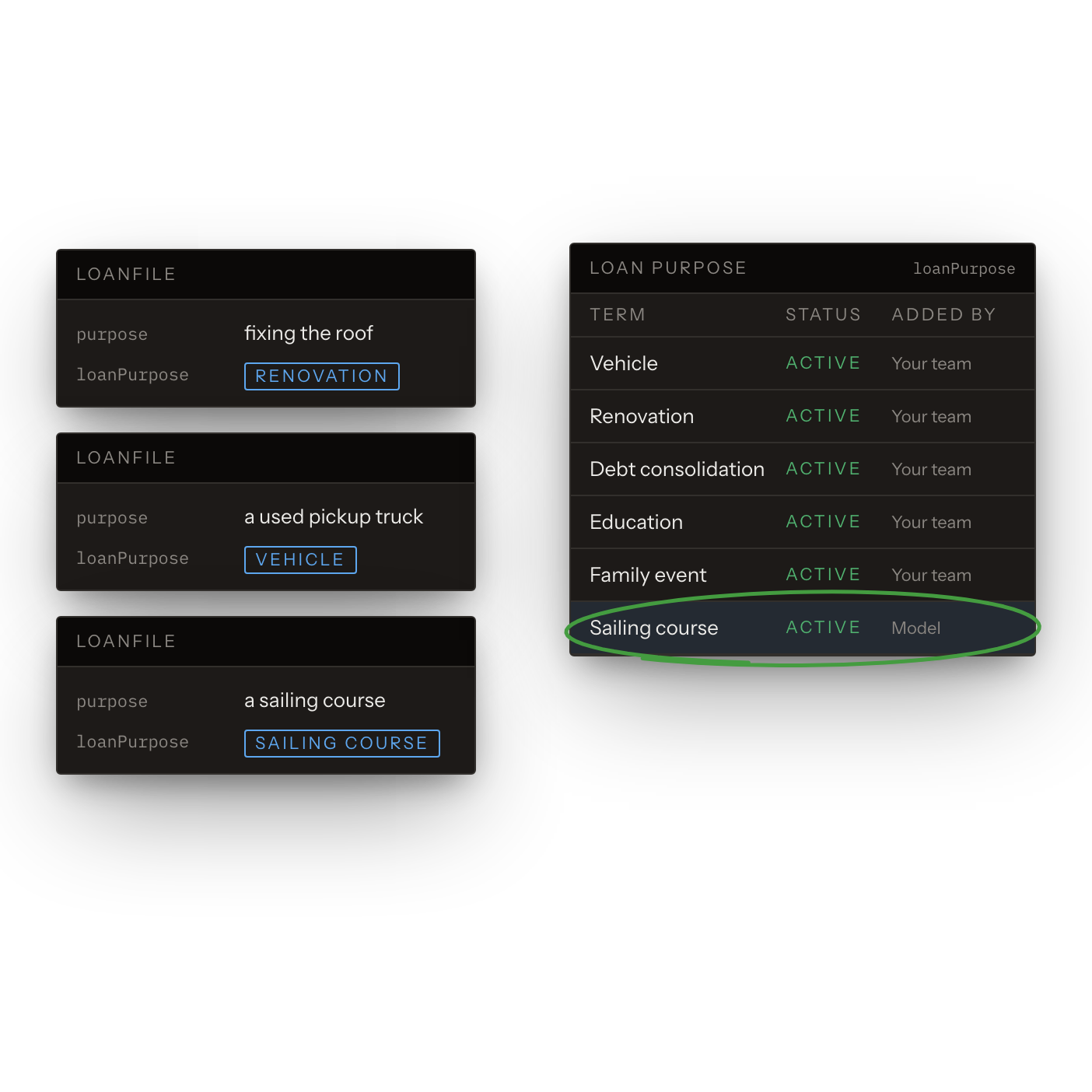Open the Vehicle term in the table

(x=624, y=363)
